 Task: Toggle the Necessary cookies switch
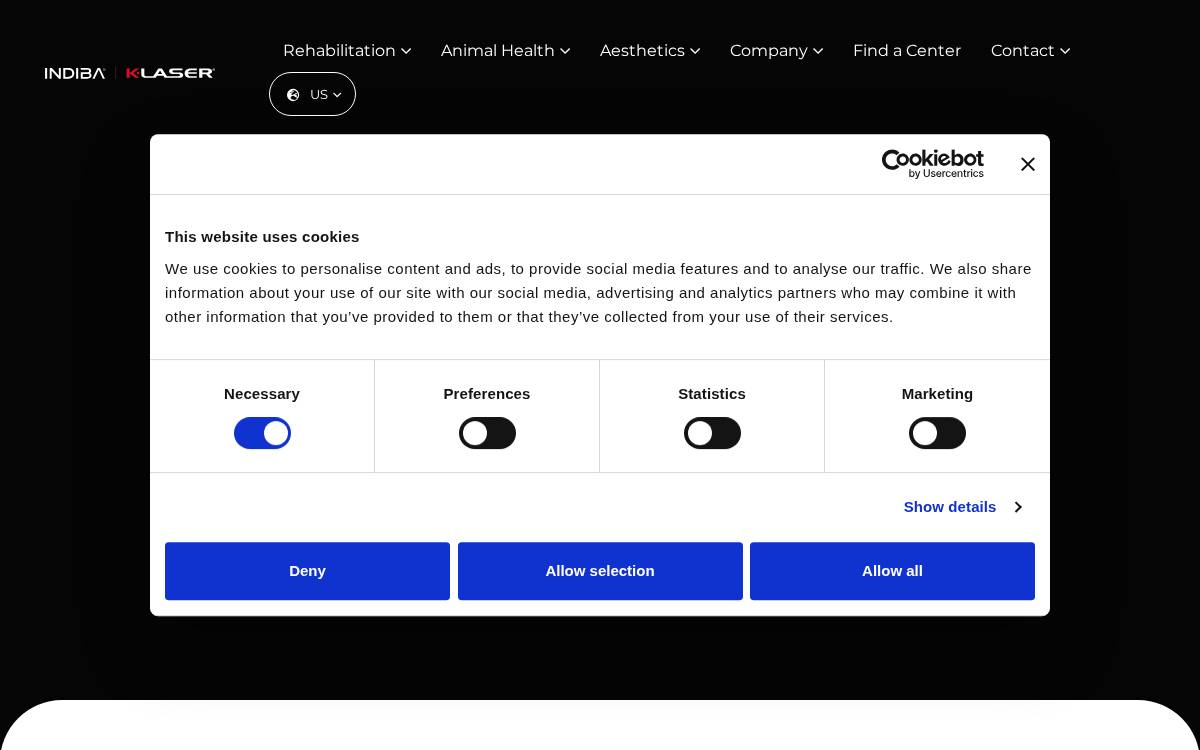pos(262,433)
